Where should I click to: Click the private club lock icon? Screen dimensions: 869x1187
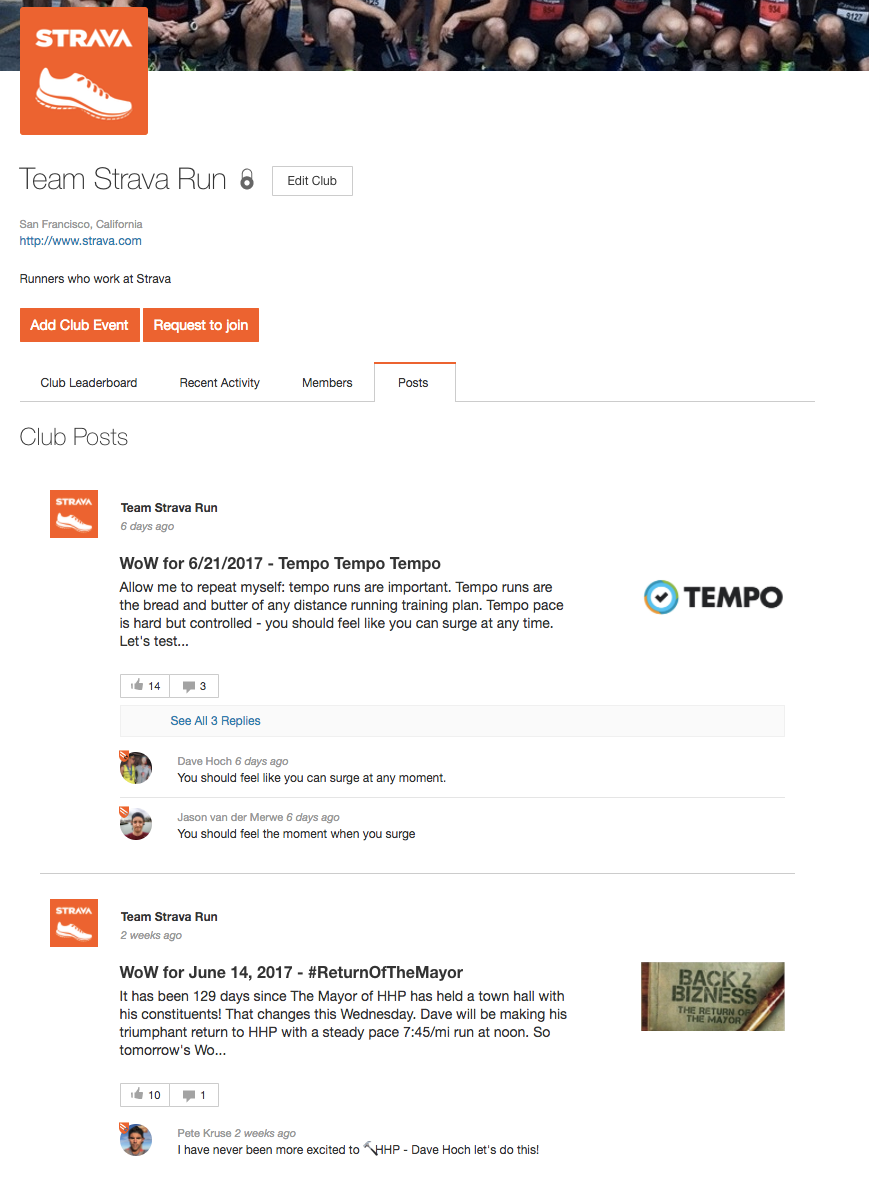click(x=247, y=179)
